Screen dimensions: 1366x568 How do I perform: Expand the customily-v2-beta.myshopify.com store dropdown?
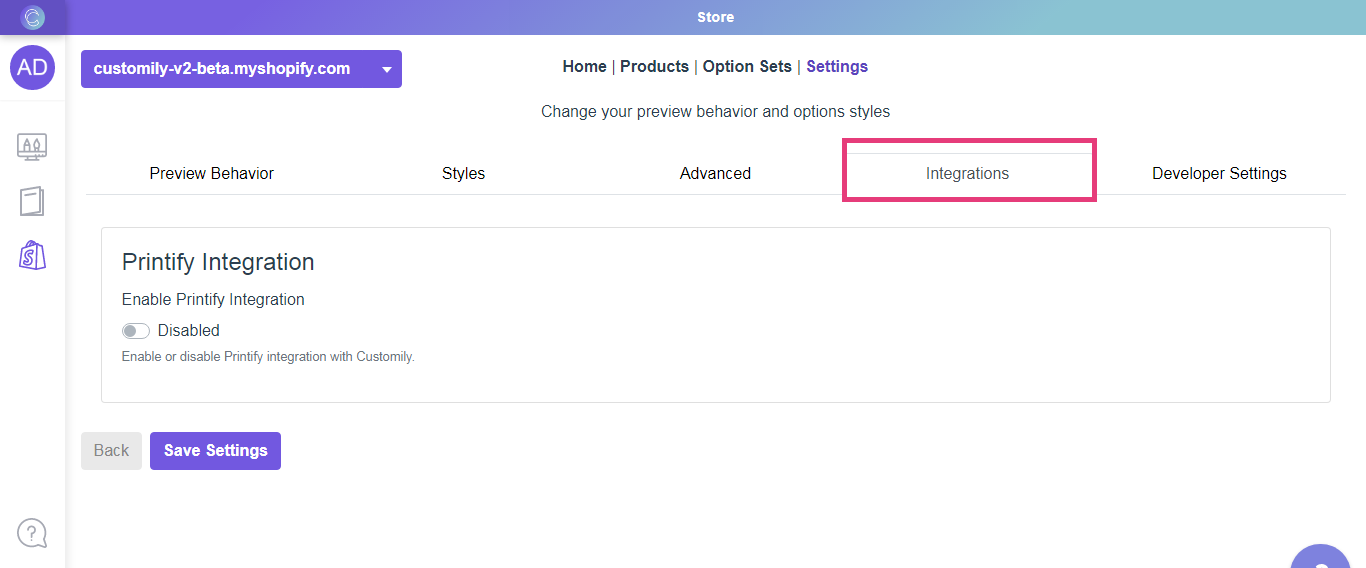click(241, 69)
